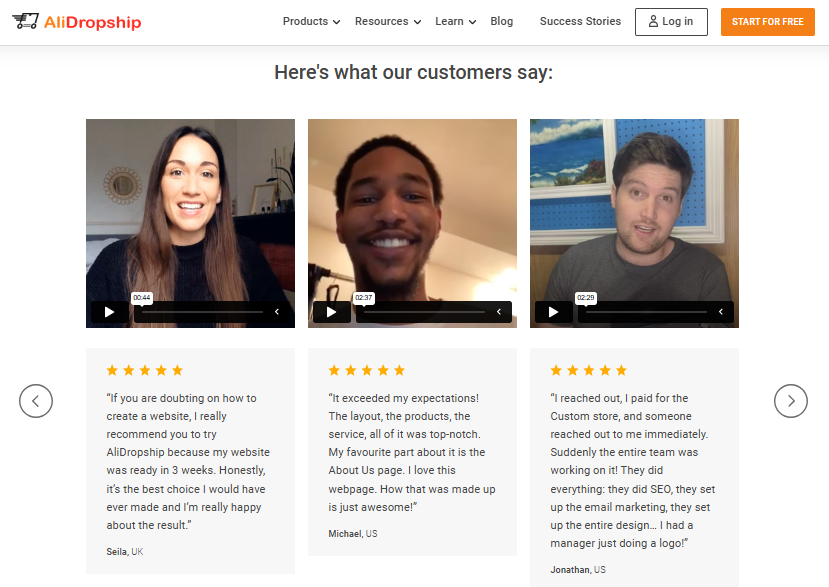
Task: Go to previous testimonials with left arrow
Action: coord(36,401)
